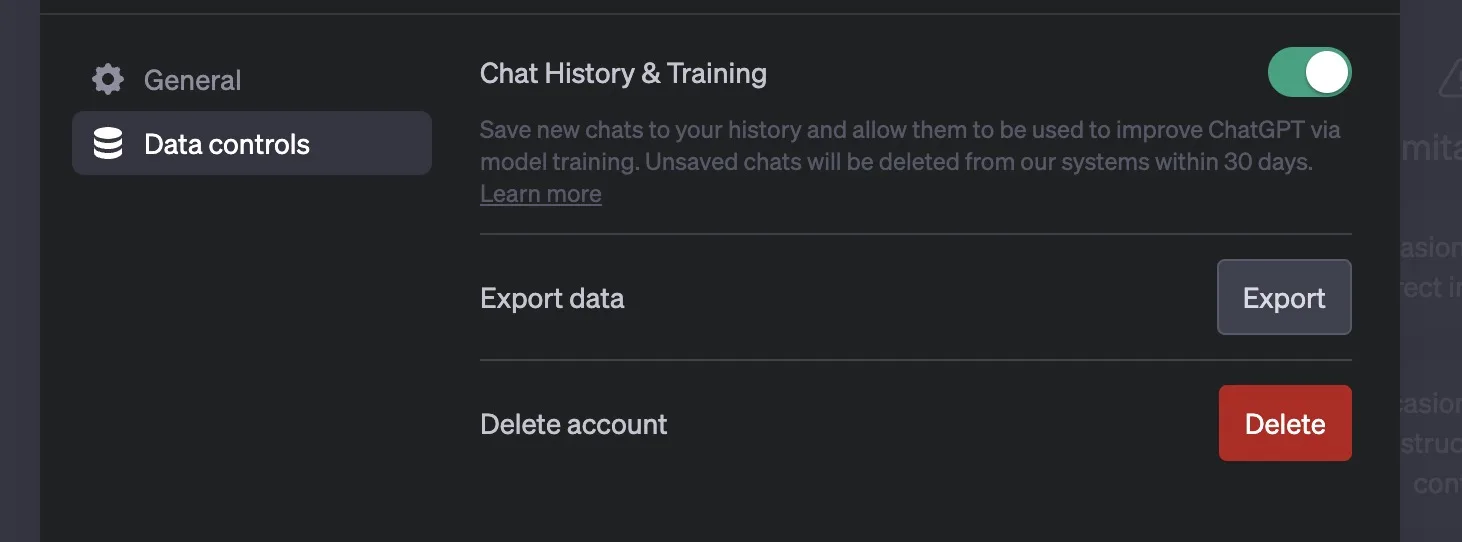Click empty sidebar space below Data controls
The height and width of the screenshot is (542, 1462).
click(250, 350)
